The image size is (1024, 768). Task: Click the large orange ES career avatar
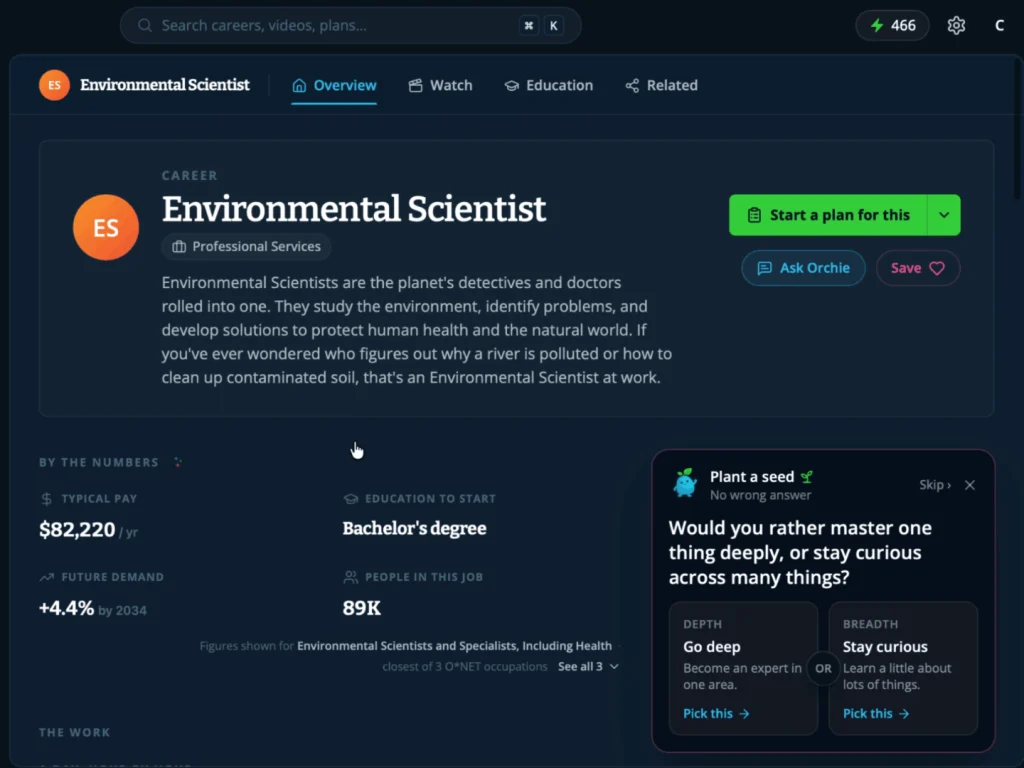click(106, 227)
